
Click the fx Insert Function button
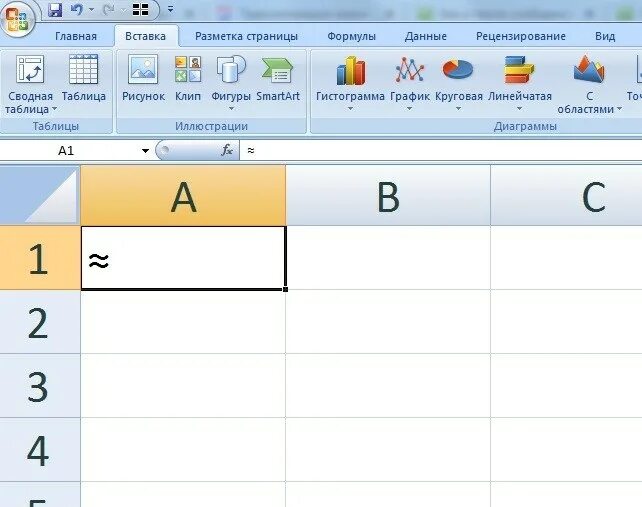point(227,150)
